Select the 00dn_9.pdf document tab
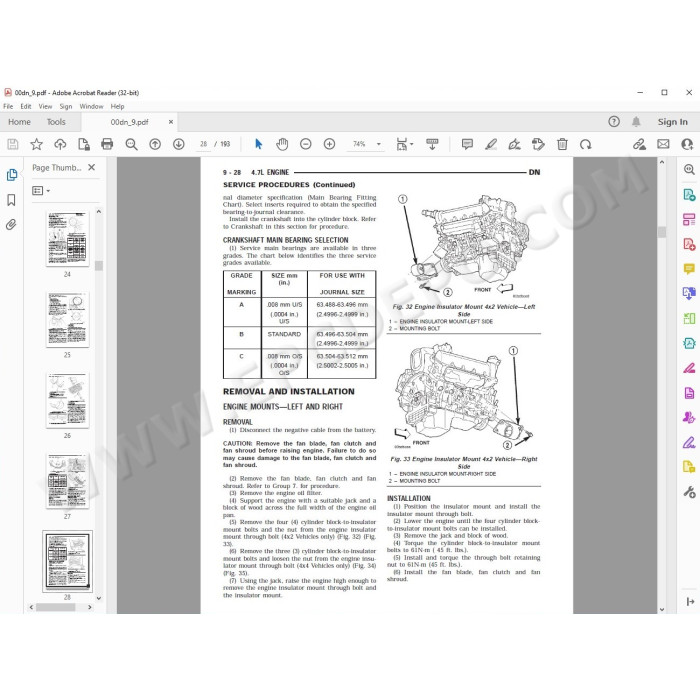The width and height of the screenshot is (700, 700). [129, 122]
